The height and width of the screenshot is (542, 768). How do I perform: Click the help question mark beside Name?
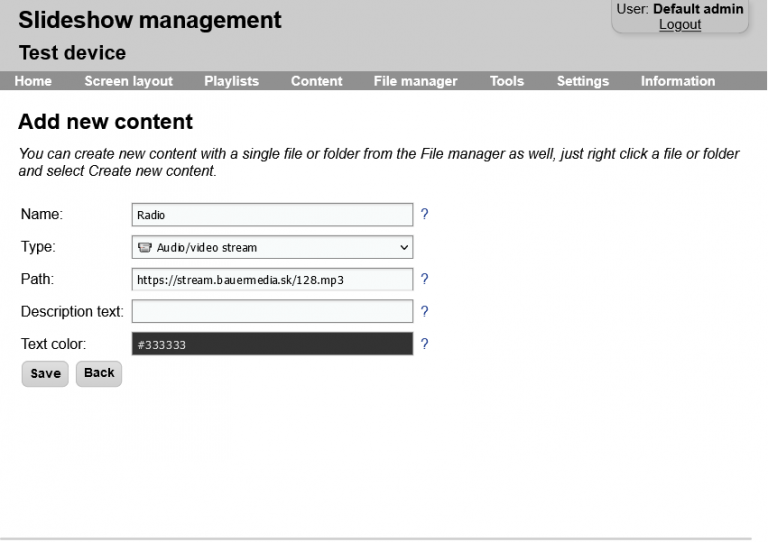424,214
